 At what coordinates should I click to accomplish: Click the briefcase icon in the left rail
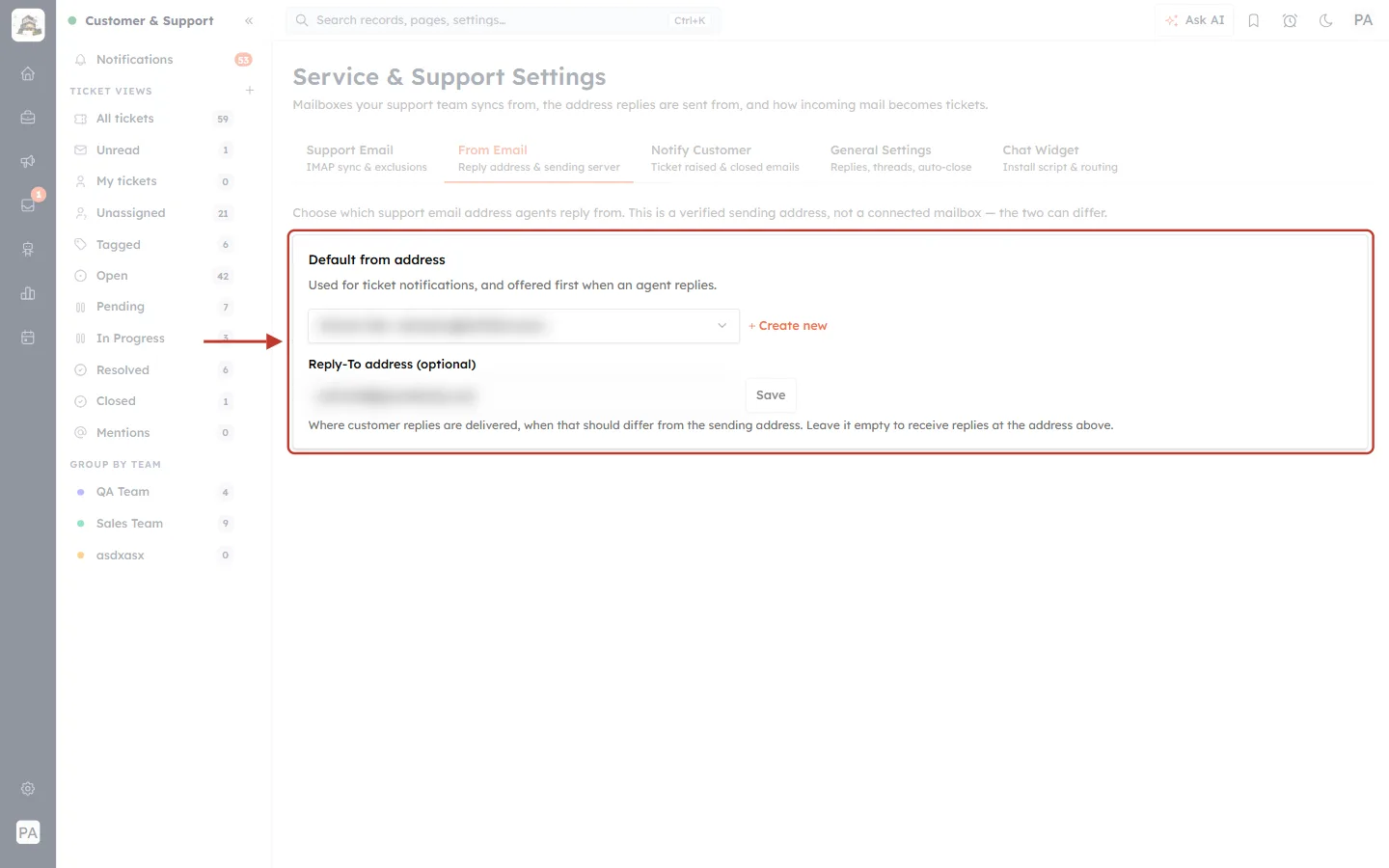click(28, 118)
